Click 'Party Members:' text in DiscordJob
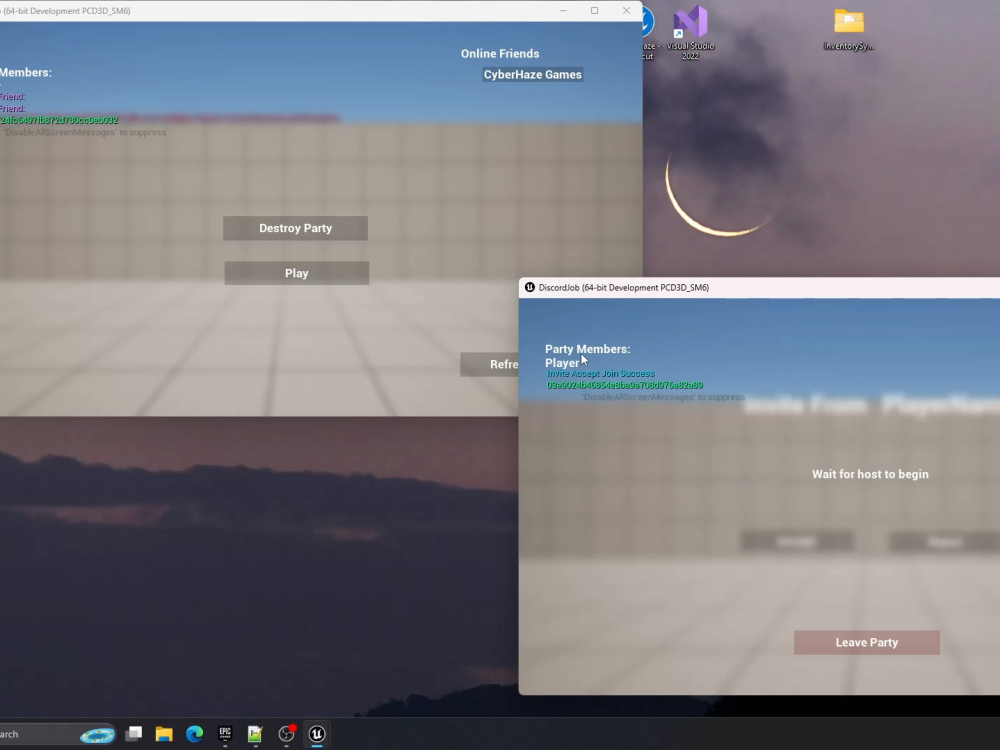1000x750 pixels. coord(587,349)
